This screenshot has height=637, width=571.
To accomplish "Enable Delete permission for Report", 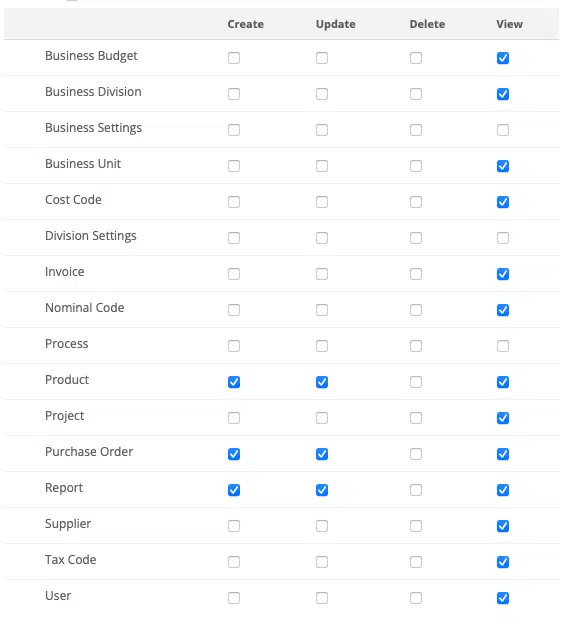I will (416, 490).
